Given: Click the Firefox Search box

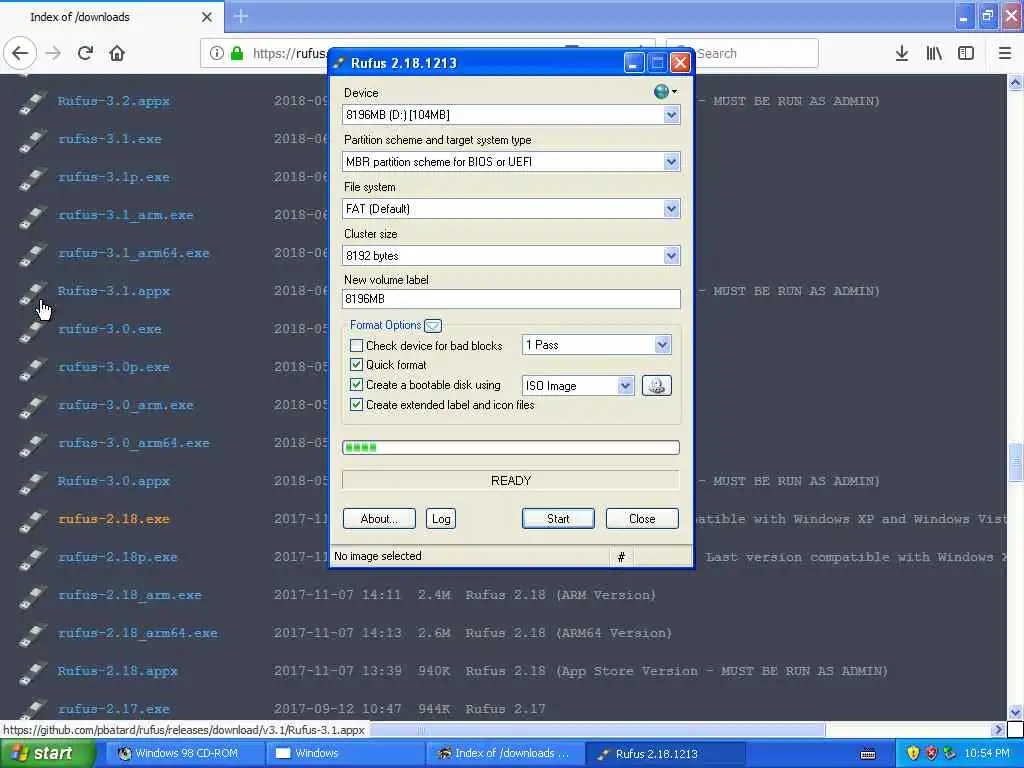Looking at the screenshot, I should pyautogui.click(x=742, y=53).
